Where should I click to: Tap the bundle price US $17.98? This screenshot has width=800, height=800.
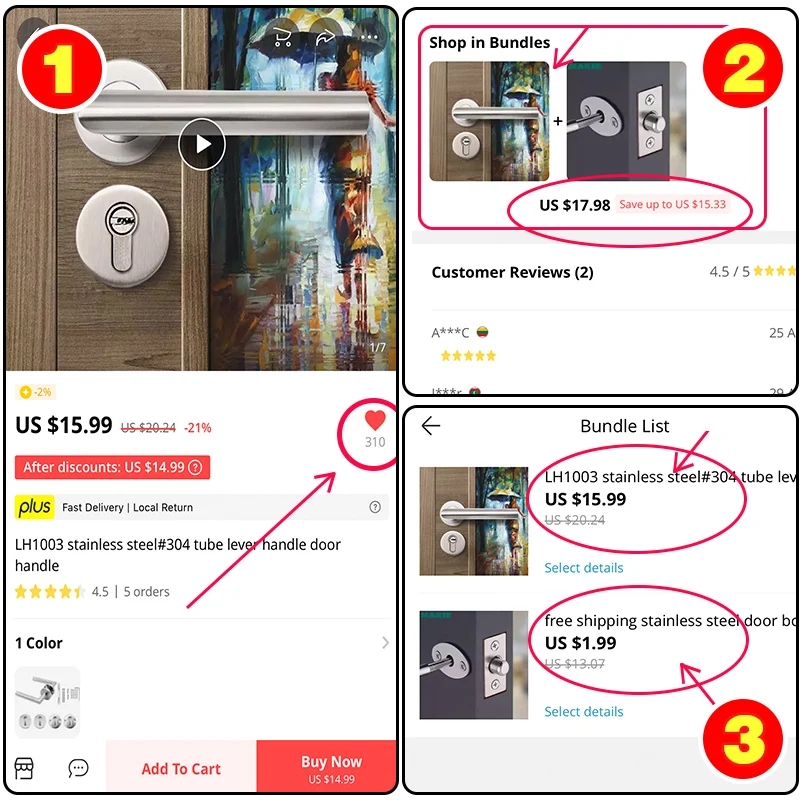point(574,205)
